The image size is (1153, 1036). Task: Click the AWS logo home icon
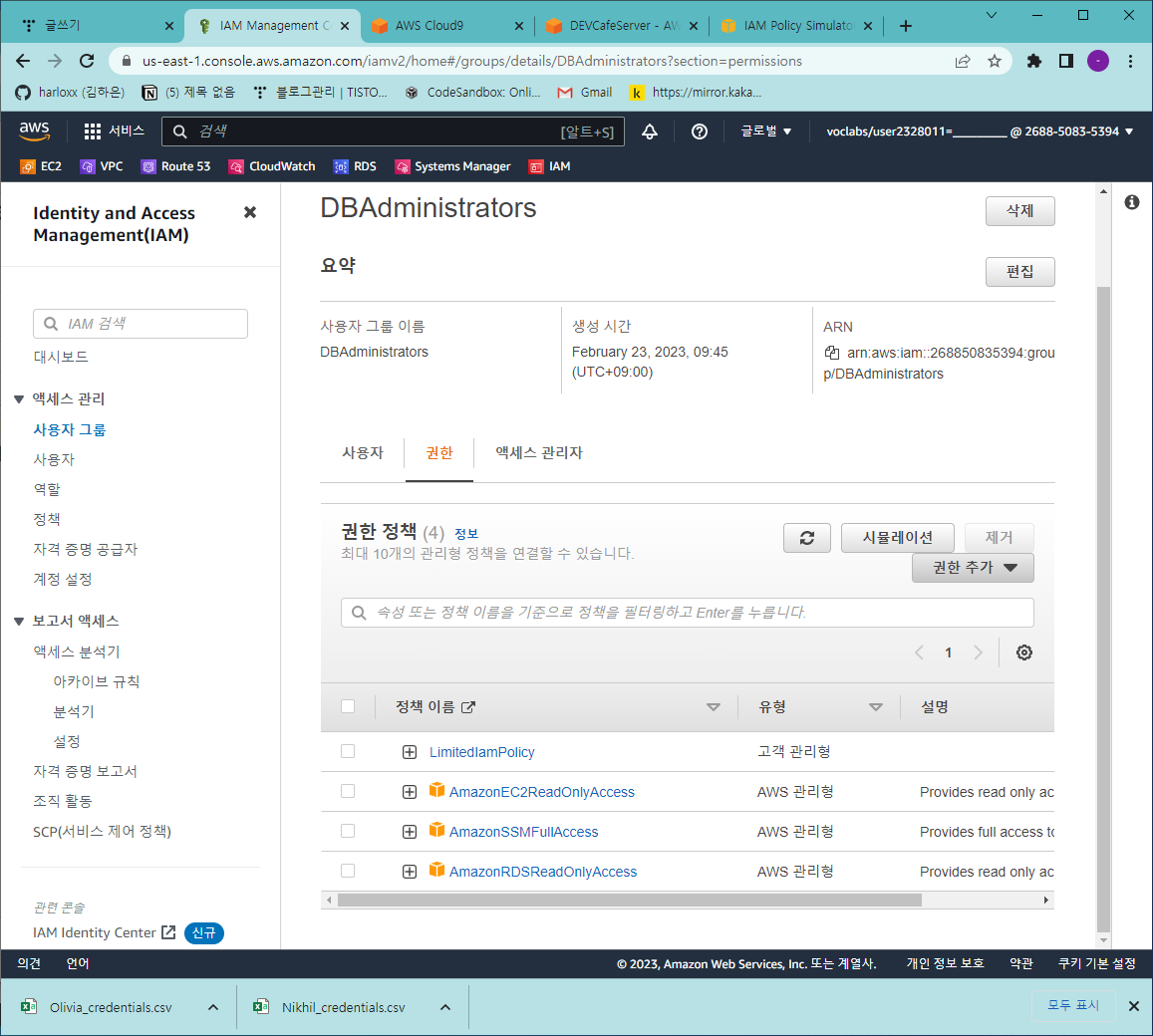pos(34,130)
